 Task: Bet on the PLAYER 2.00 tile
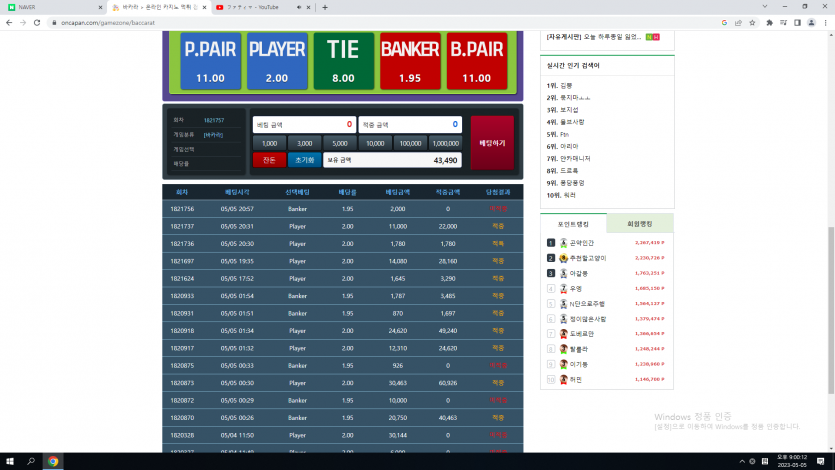tap(277, 61)
